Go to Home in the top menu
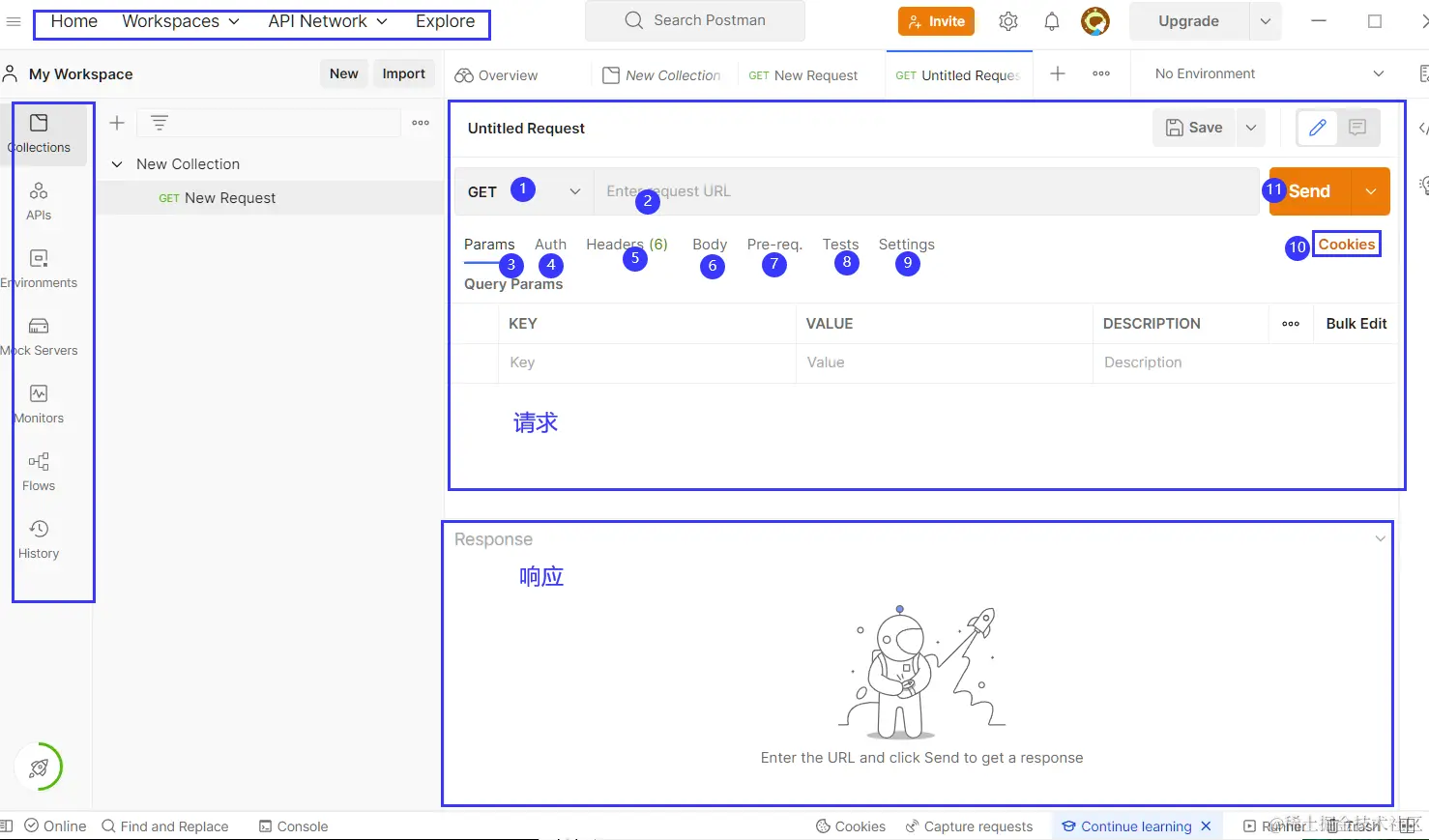 [x=73, y=21]
